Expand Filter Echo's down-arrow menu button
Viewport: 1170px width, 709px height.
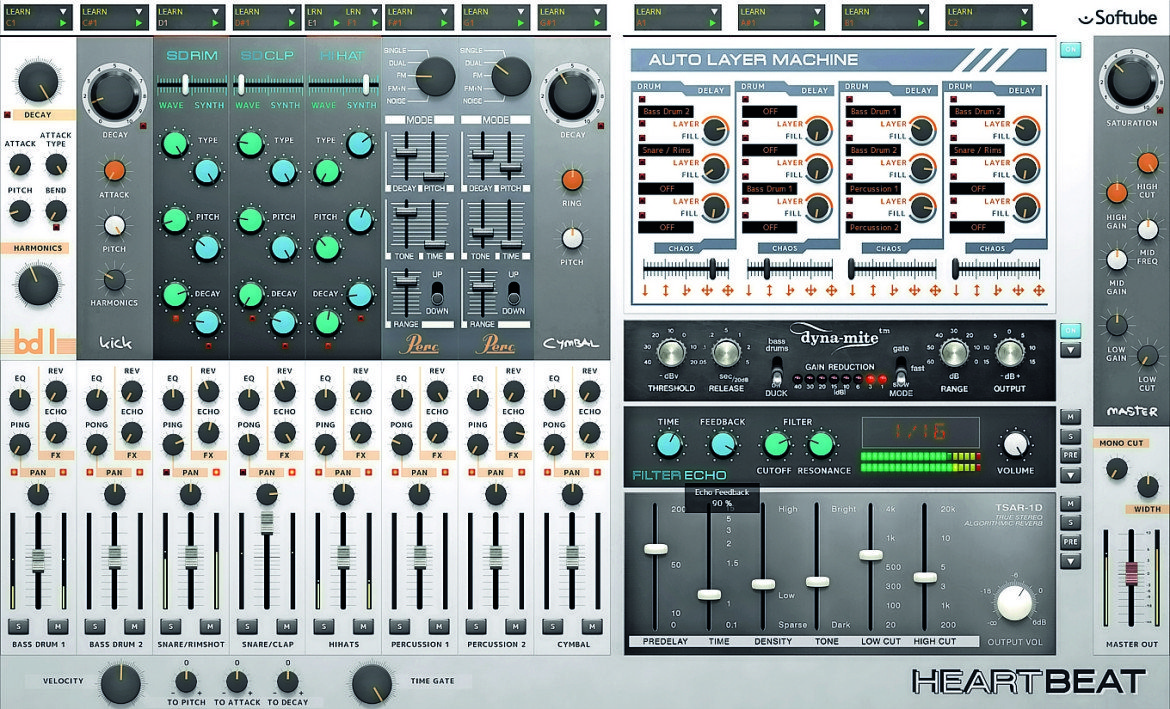tap(1071, 475)
